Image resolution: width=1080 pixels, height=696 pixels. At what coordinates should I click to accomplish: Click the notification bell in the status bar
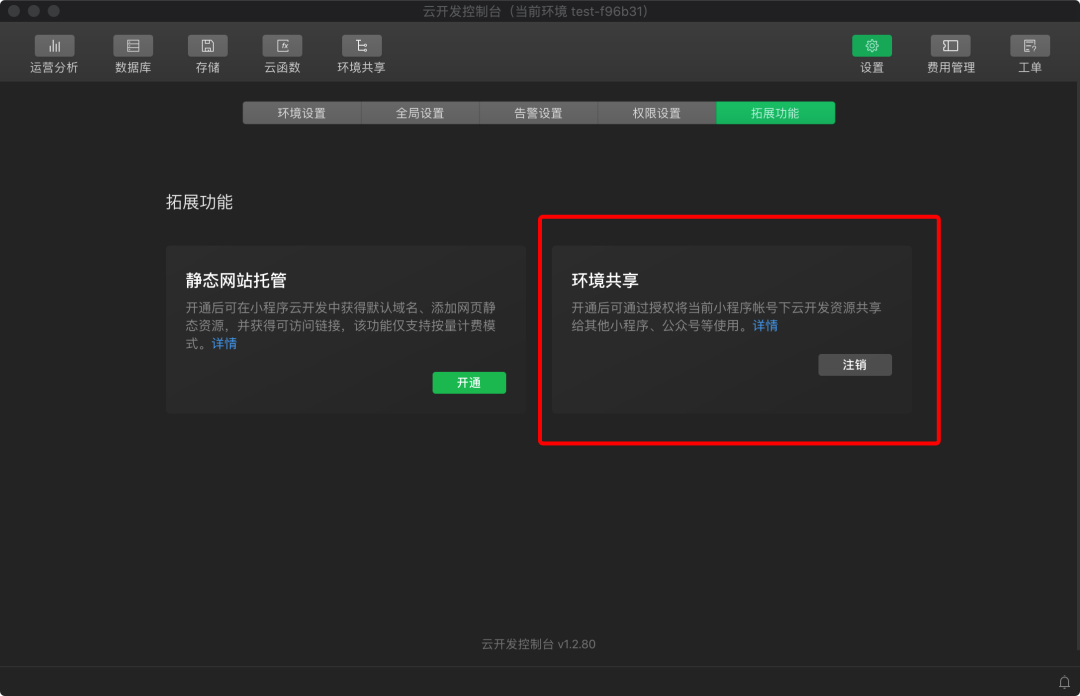click(x=1064, y=682)
